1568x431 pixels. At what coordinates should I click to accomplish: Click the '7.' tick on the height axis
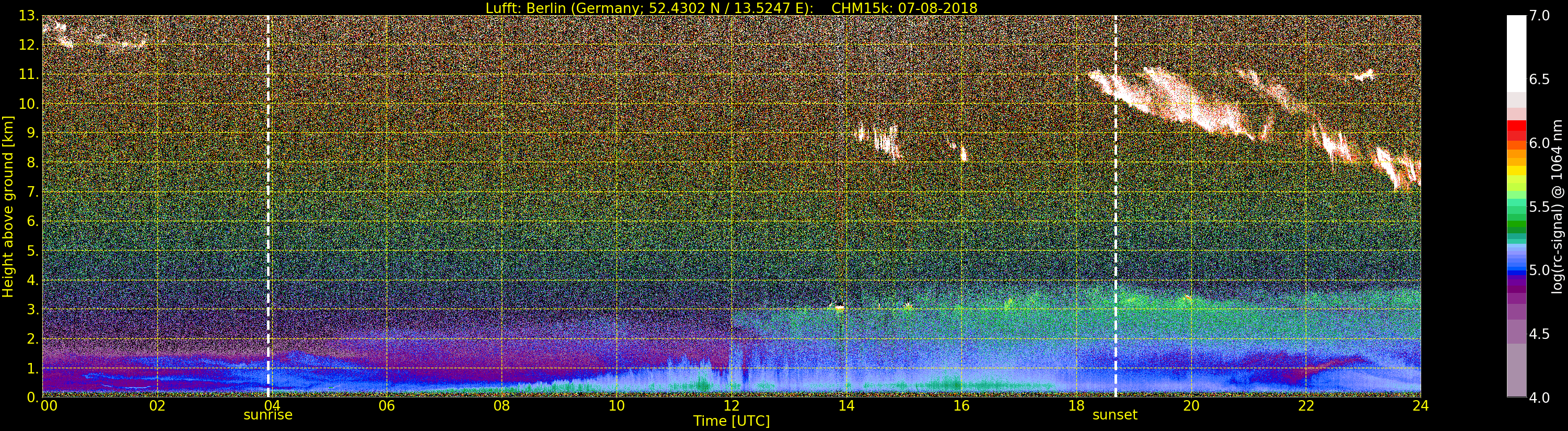(33, 192)
